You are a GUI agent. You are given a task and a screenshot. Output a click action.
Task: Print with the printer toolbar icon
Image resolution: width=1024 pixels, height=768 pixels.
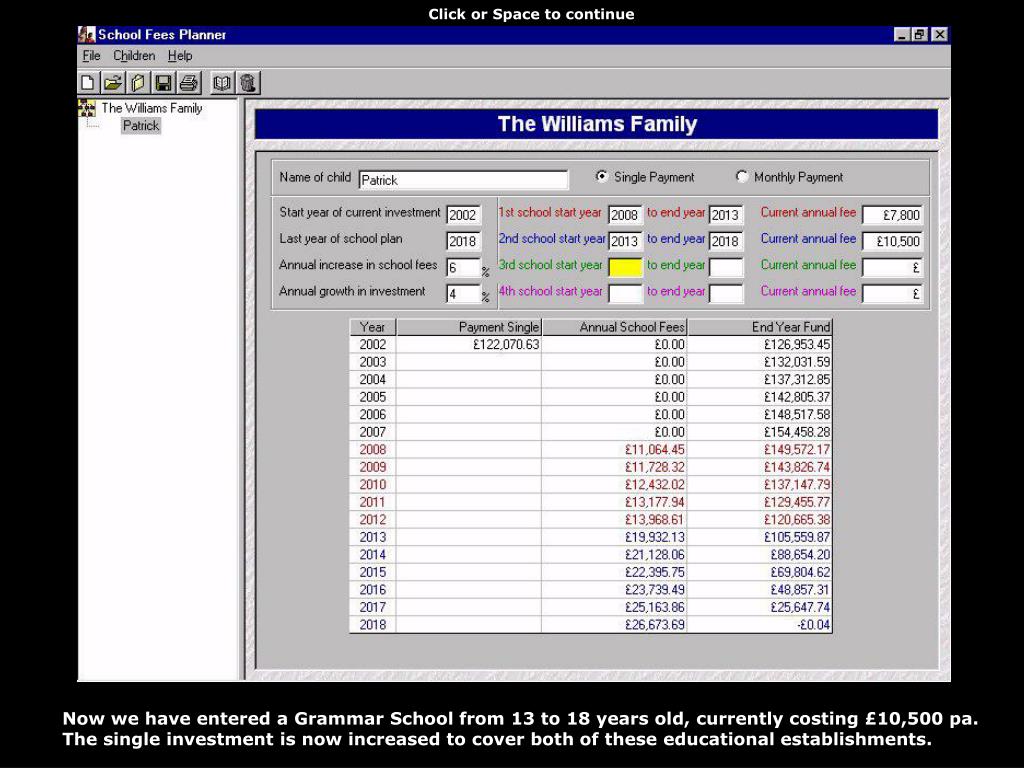(189, 83)
